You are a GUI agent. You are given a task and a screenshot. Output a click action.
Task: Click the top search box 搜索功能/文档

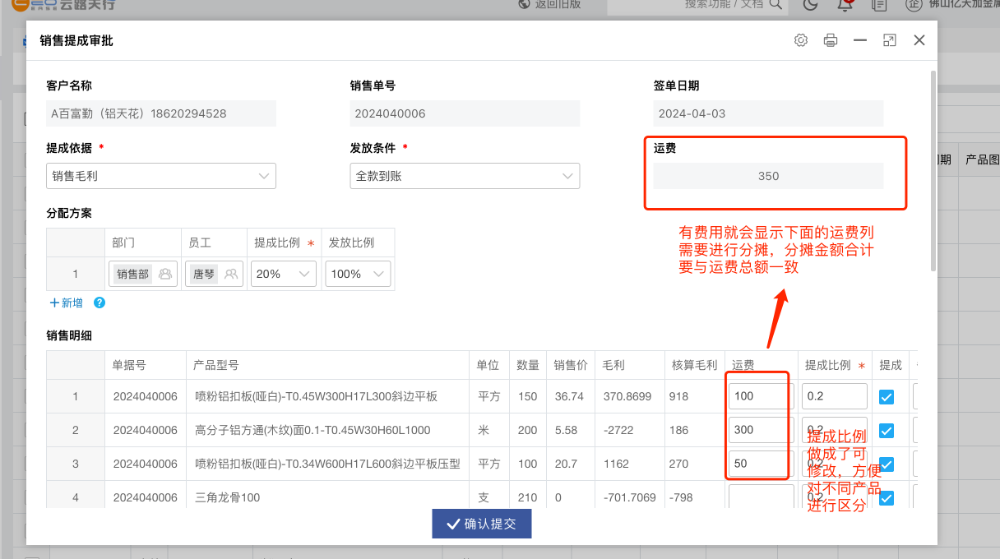tap(698, 5)
